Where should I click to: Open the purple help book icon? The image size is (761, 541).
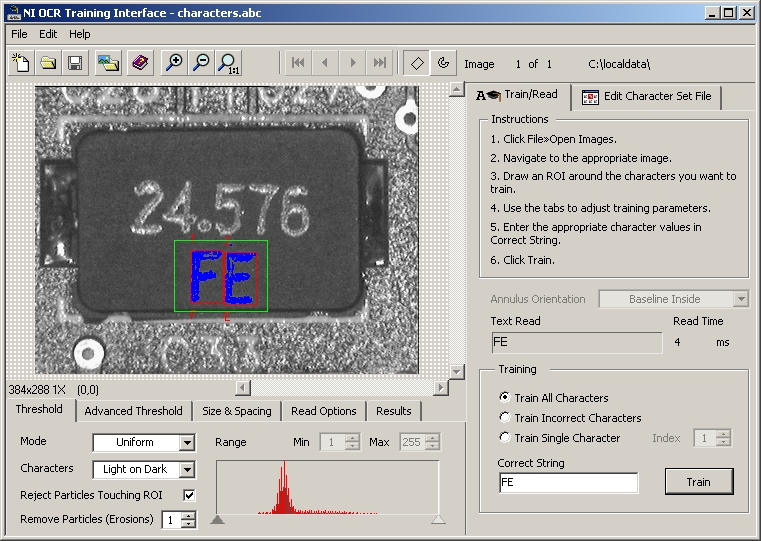tap(140, 63)
